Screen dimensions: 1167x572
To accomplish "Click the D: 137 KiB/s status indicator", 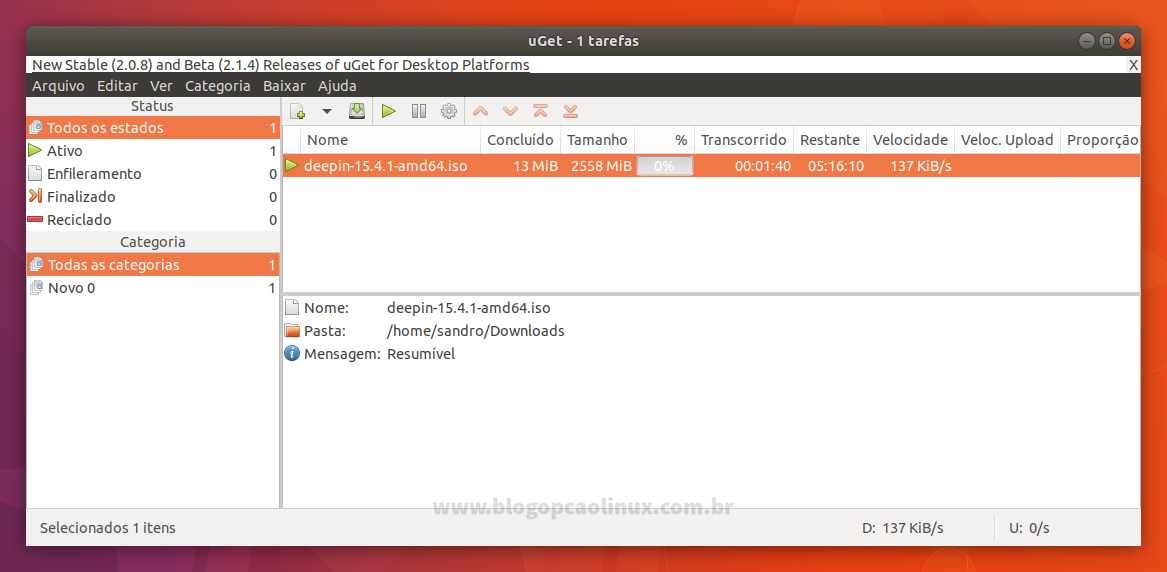I will click(903, 528).
